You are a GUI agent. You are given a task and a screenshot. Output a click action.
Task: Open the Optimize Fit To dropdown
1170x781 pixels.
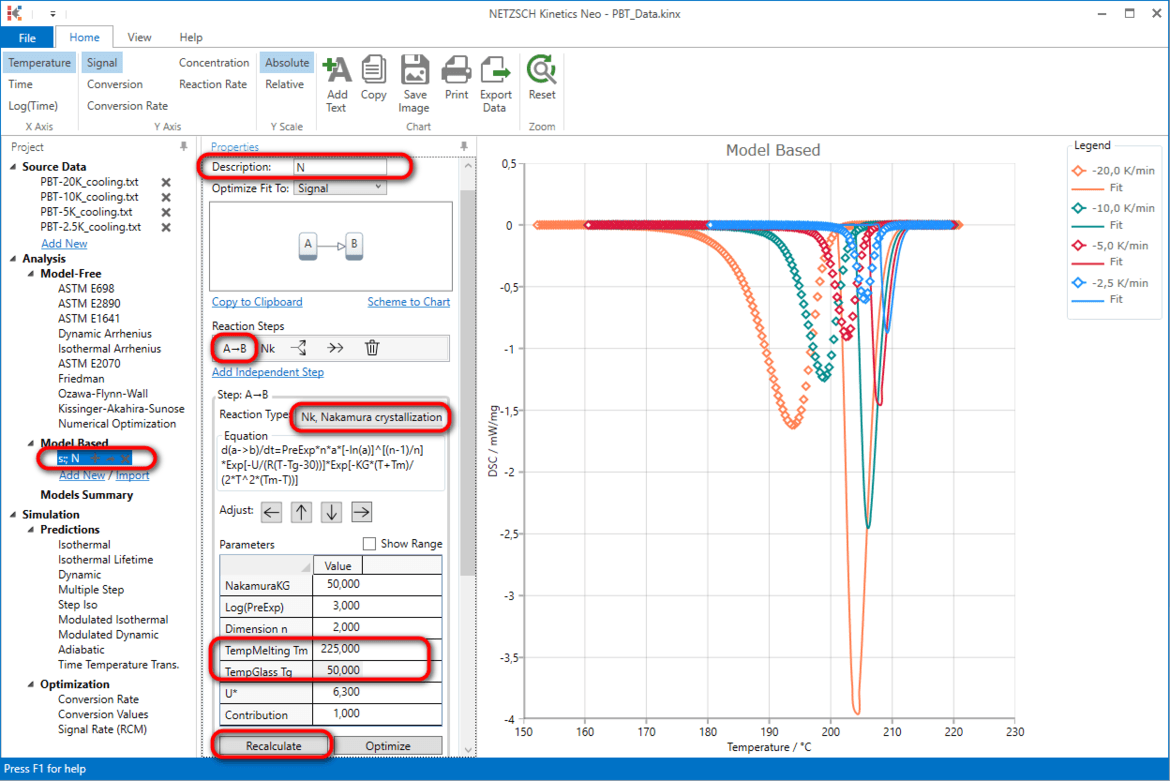tap(340, 188)
